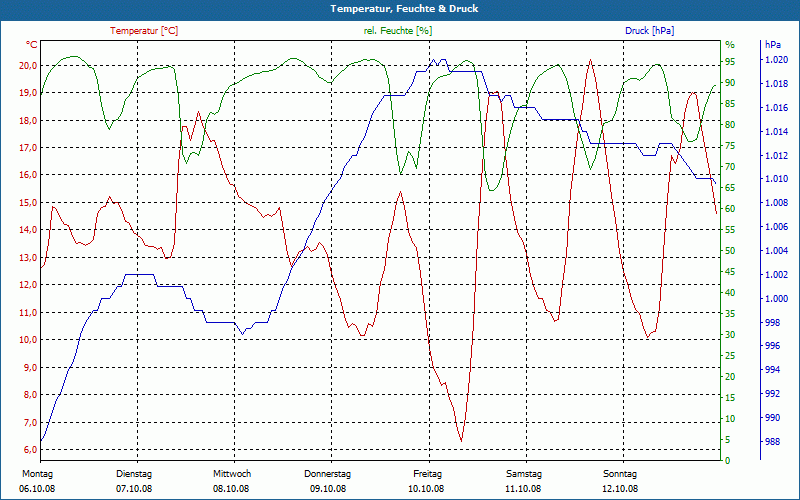Pick the Dienstag day label
The image size is (800, 500).
[x=134, y=474]
